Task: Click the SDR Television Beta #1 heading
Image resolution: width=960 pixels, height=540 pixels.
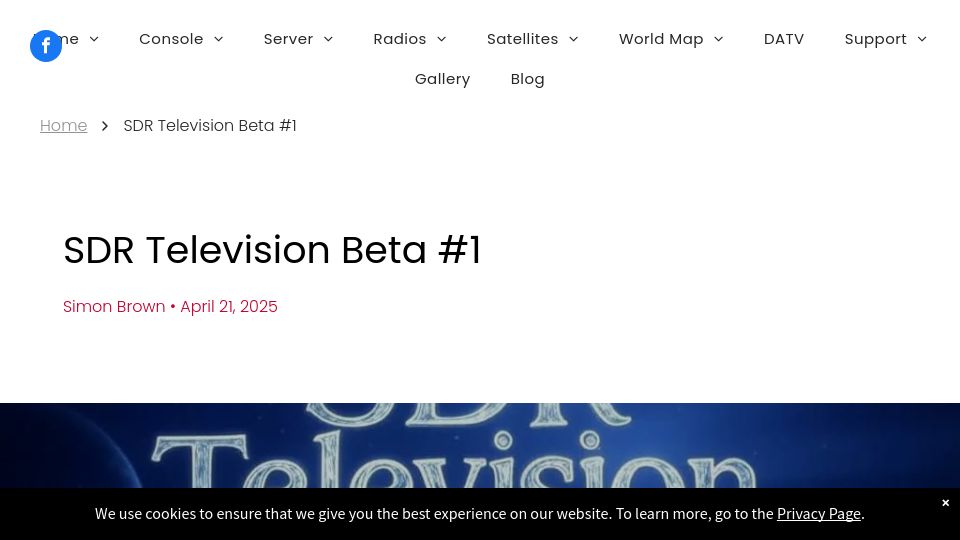Action: 272,250
